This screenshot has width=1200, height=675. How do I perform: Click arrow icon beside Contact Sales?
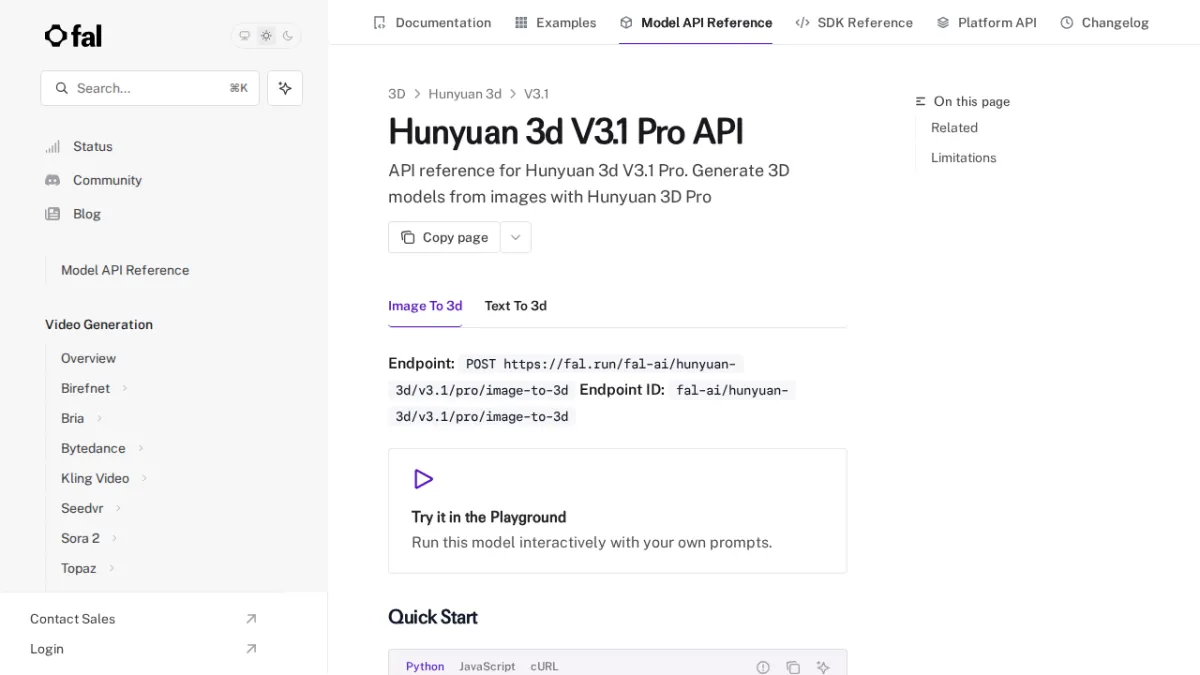251,619
